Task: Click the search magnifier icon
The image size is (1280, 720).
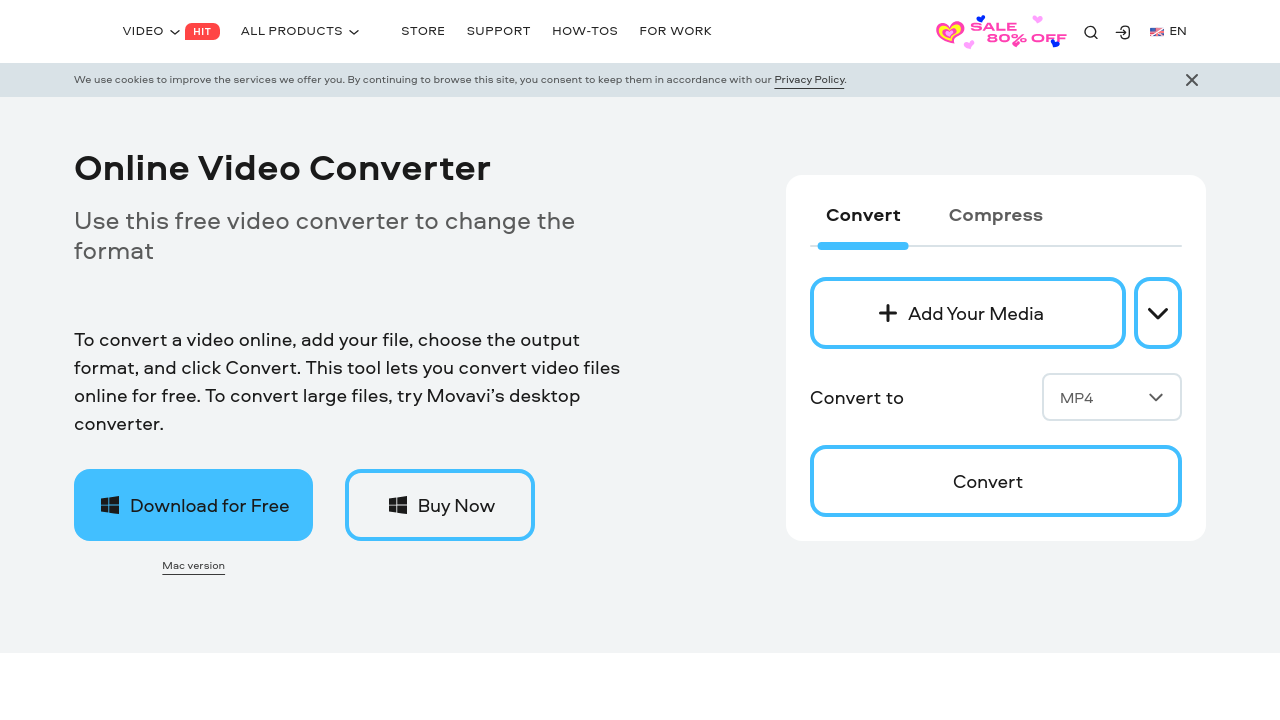Action: click(x=1091, y=32)
